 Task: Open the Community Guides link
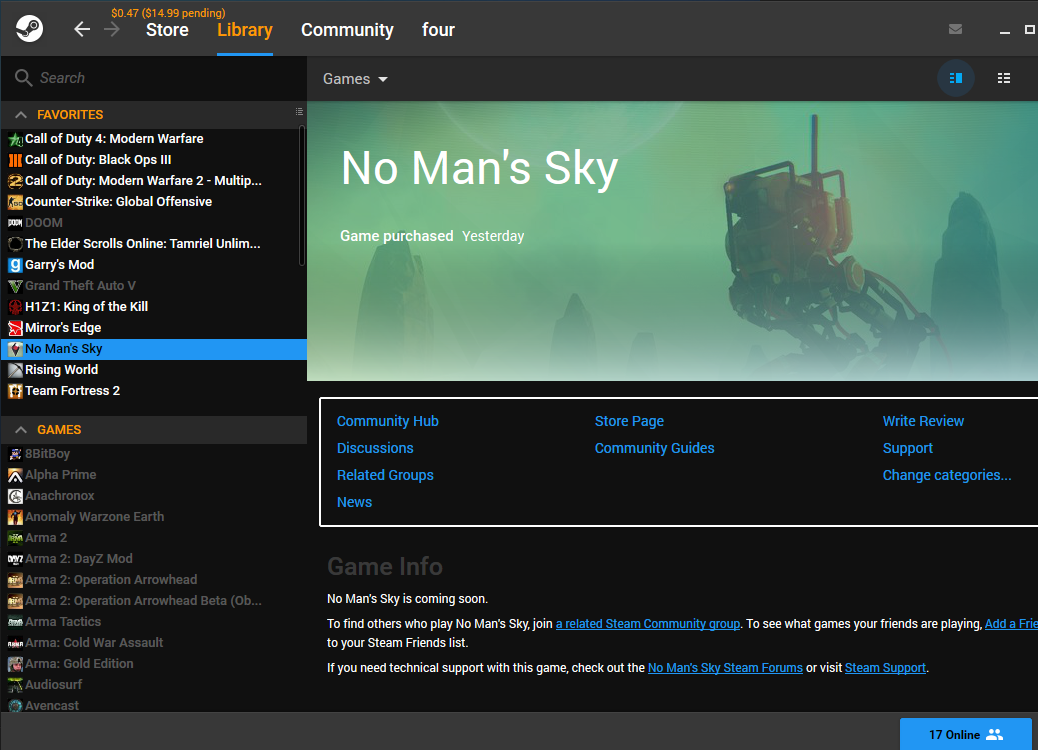(655, 448)
